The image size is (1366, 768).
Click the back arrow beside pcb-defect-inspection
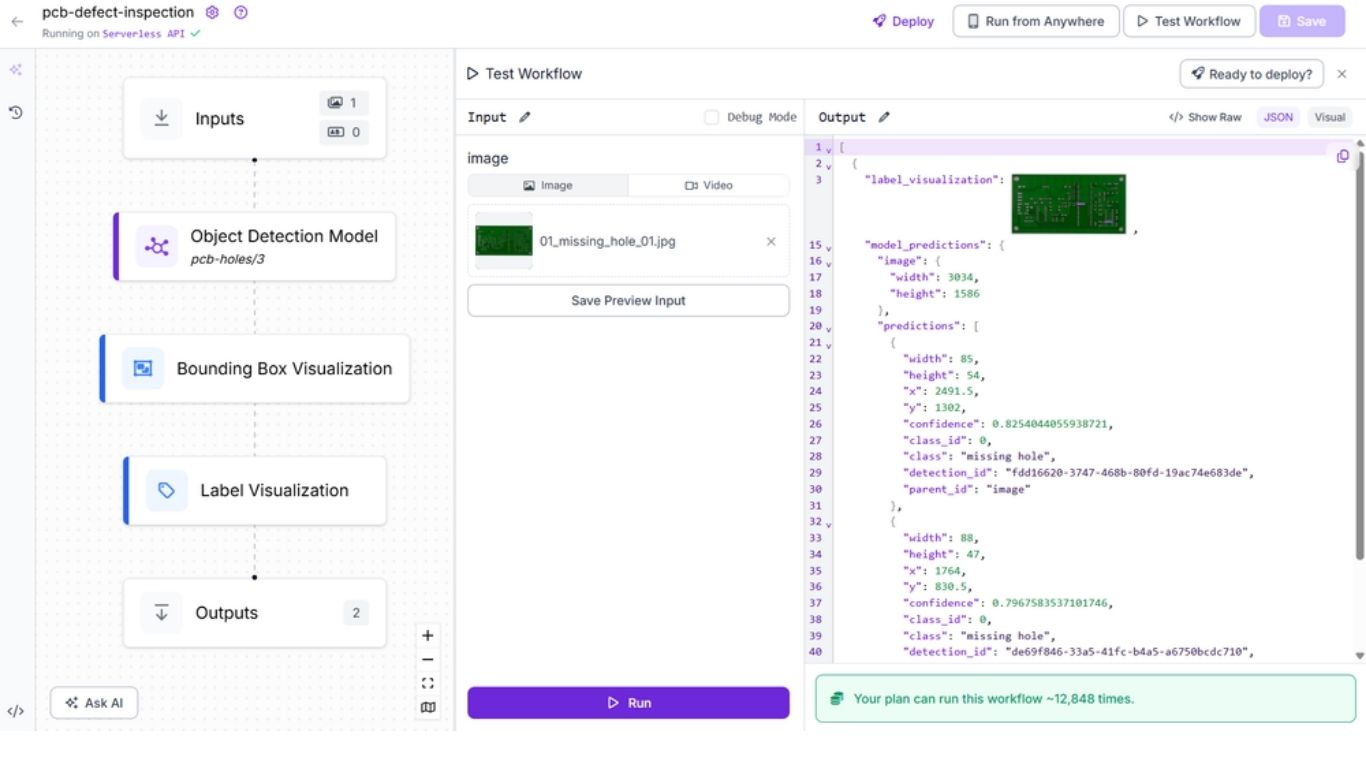pyautogui.click(x=16, y=21)
